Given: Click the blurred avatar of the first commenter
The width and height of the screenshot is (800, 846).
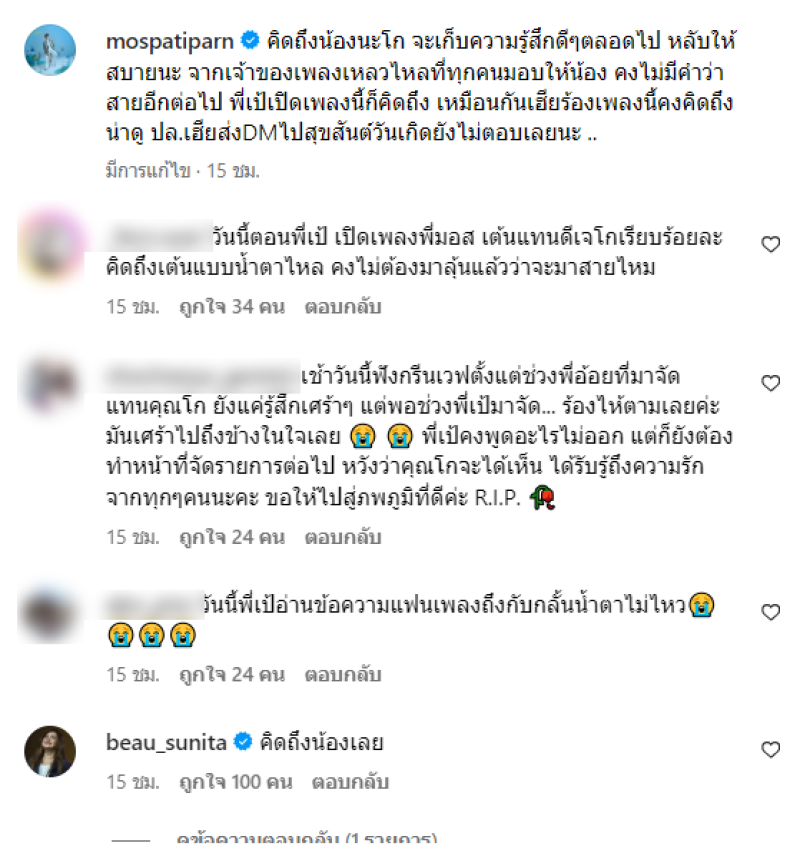Looking at the screenshot, I should [51, 246].
